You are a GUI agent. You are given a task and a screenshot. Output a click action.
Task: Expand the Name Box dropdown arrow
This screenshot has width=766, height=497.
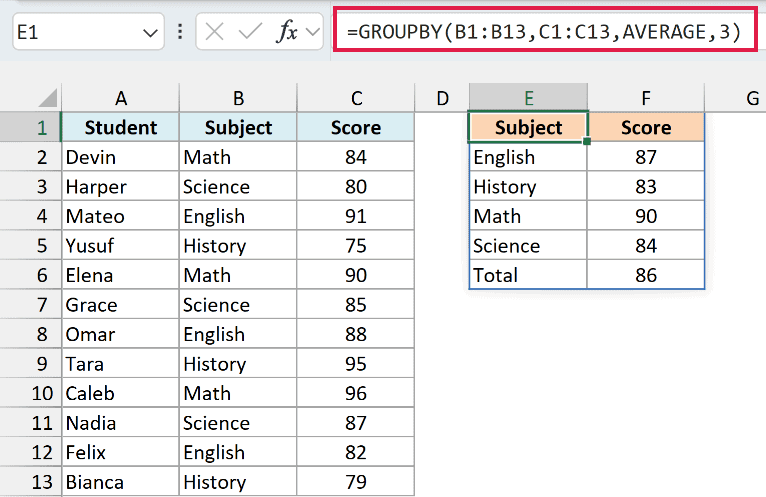pos(150,33)
